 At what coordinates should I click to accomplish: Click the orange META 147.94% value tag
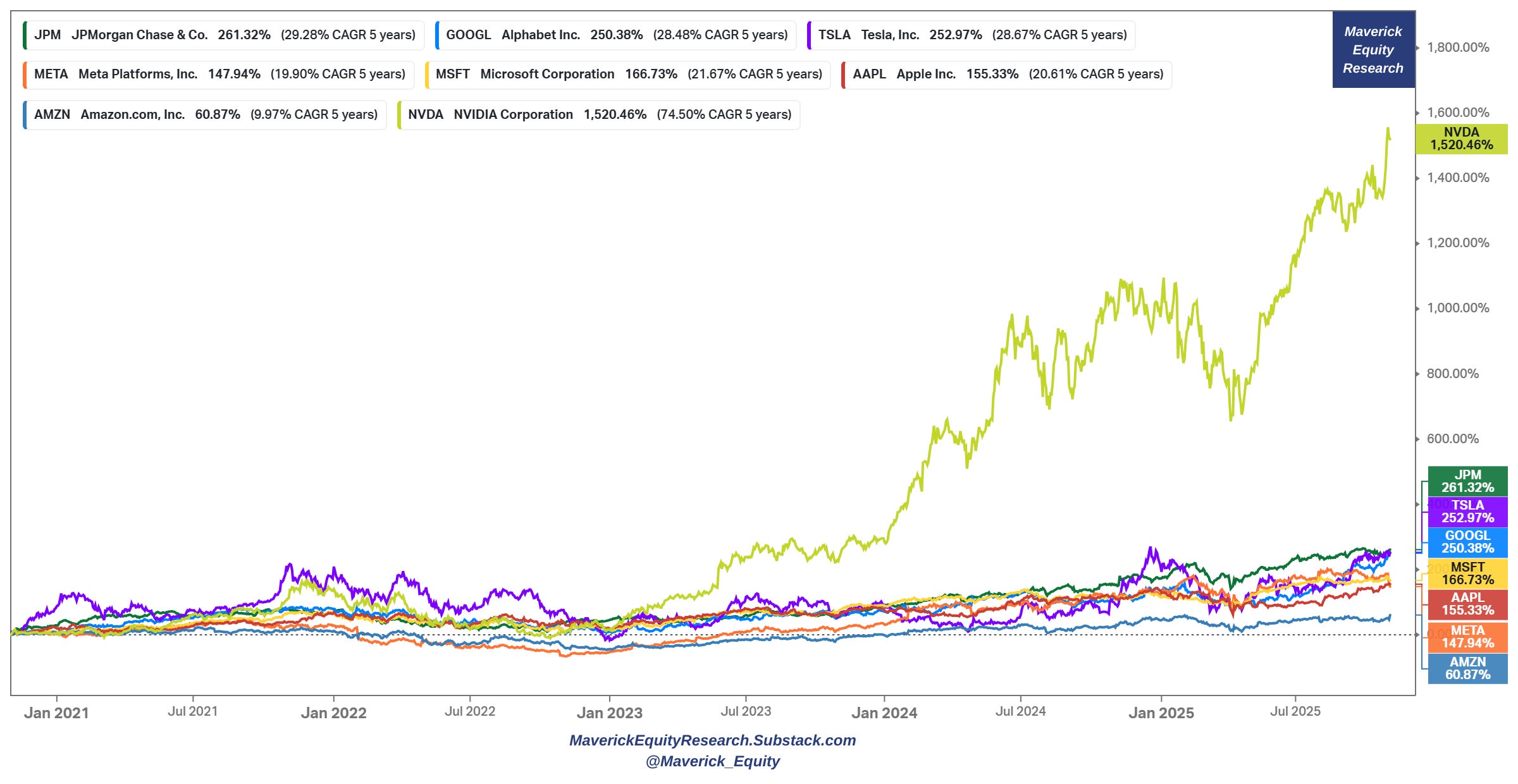1467,637
